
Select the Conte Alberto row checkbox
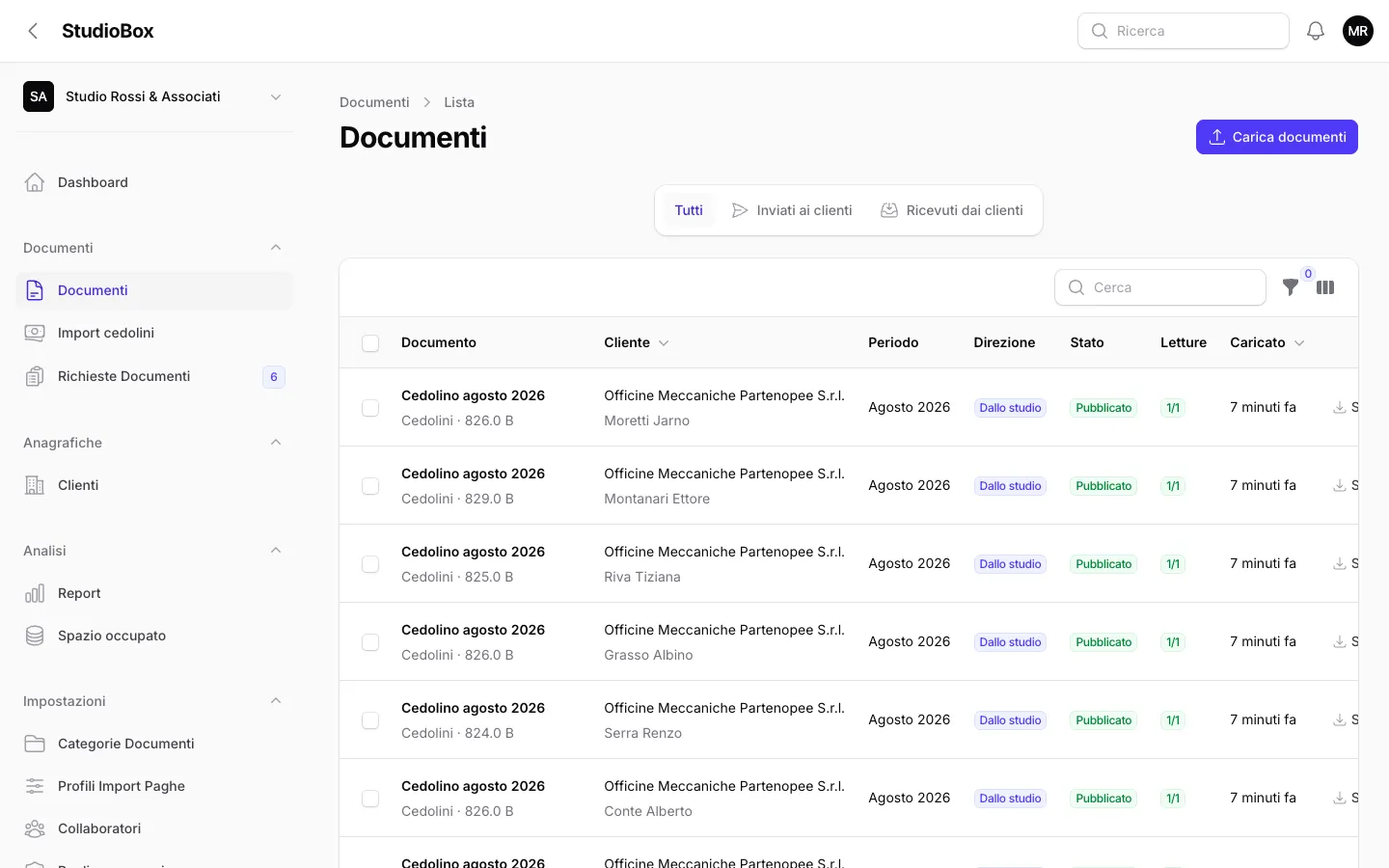(x=370, y=799)
